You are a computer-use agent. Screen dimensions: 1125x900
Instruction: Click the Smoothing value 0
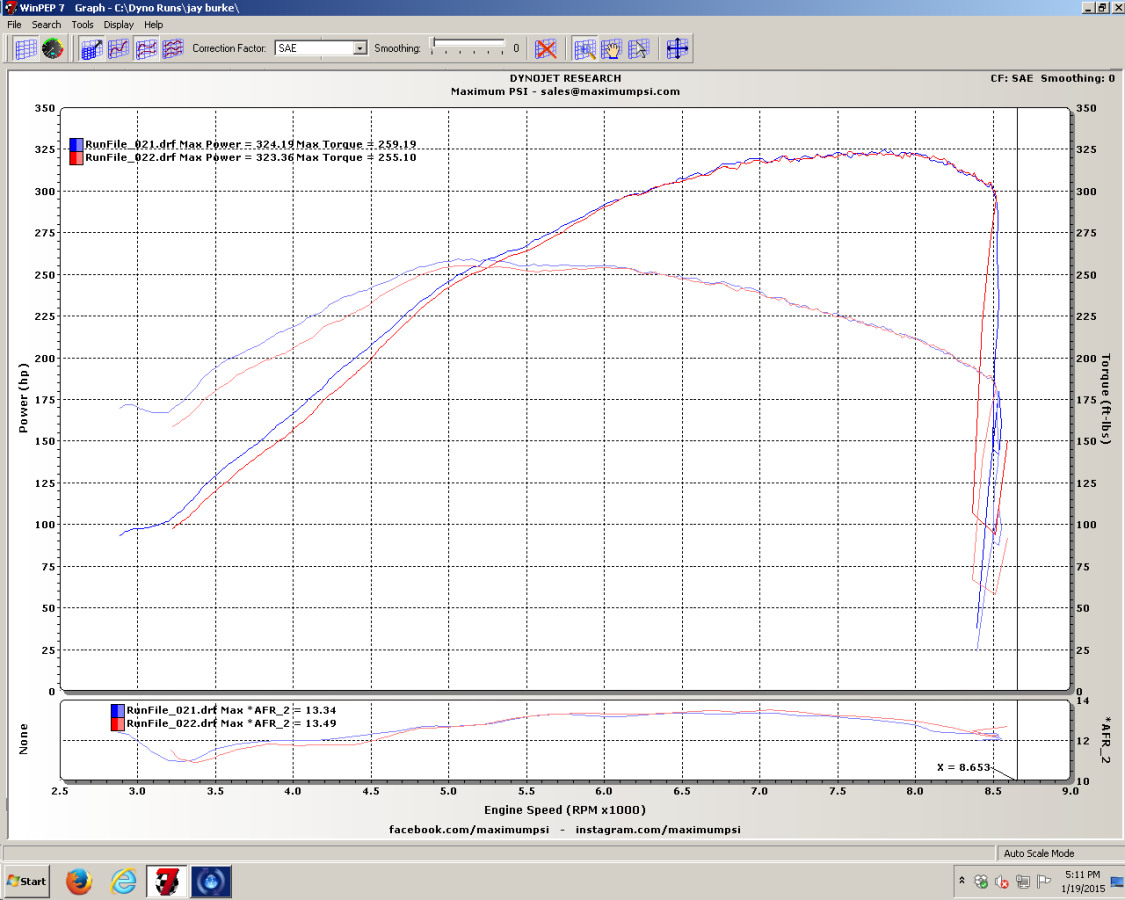pos(516,49)
